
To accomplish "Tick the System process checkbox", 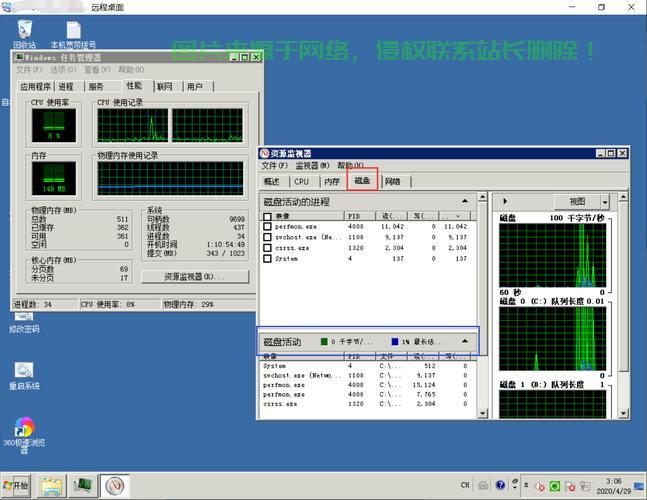I will pyautogui.click(x=267, y=259).
